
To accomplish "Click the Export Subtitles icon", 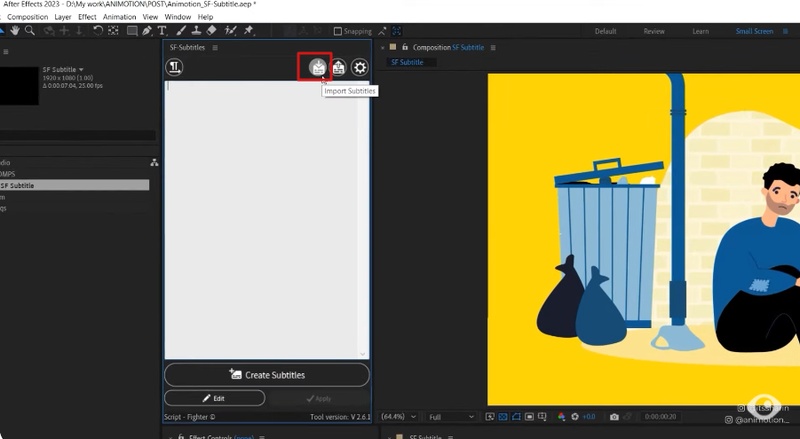I will [x=339, y=68].
